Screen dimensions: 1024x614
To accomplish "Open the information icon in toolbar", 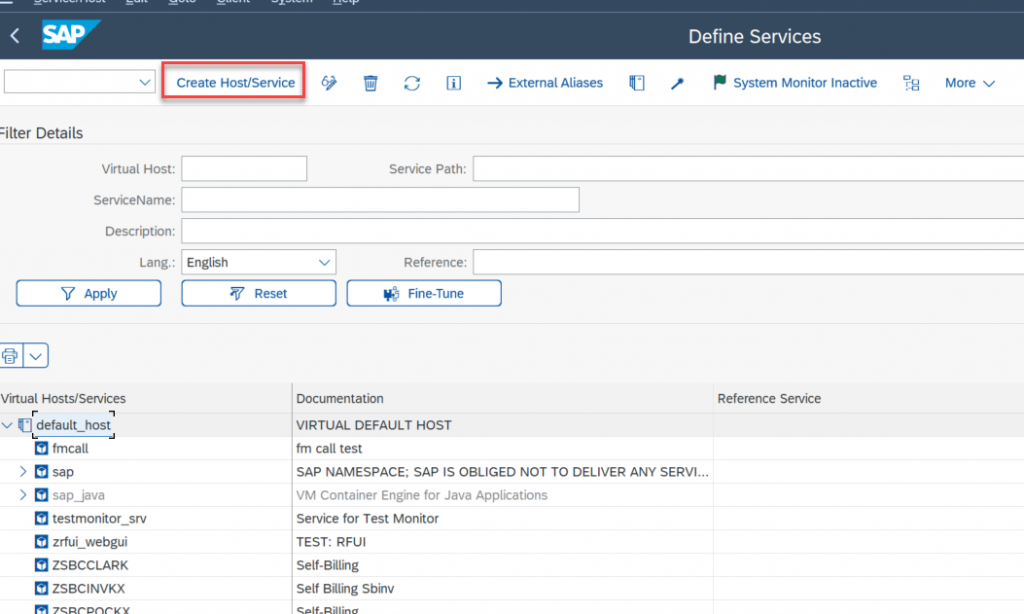I will point(453,83).
